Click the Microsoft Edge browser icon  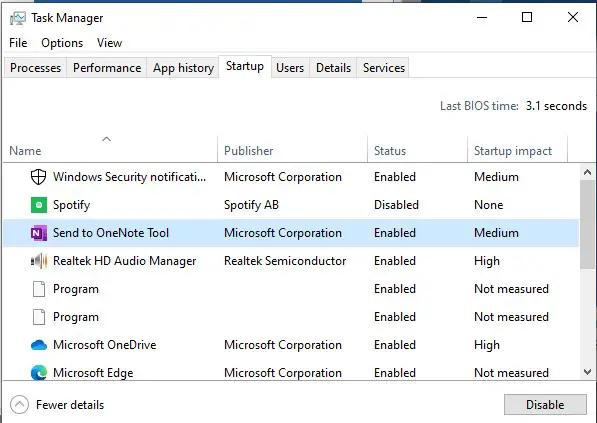click(x=39, y=373)
